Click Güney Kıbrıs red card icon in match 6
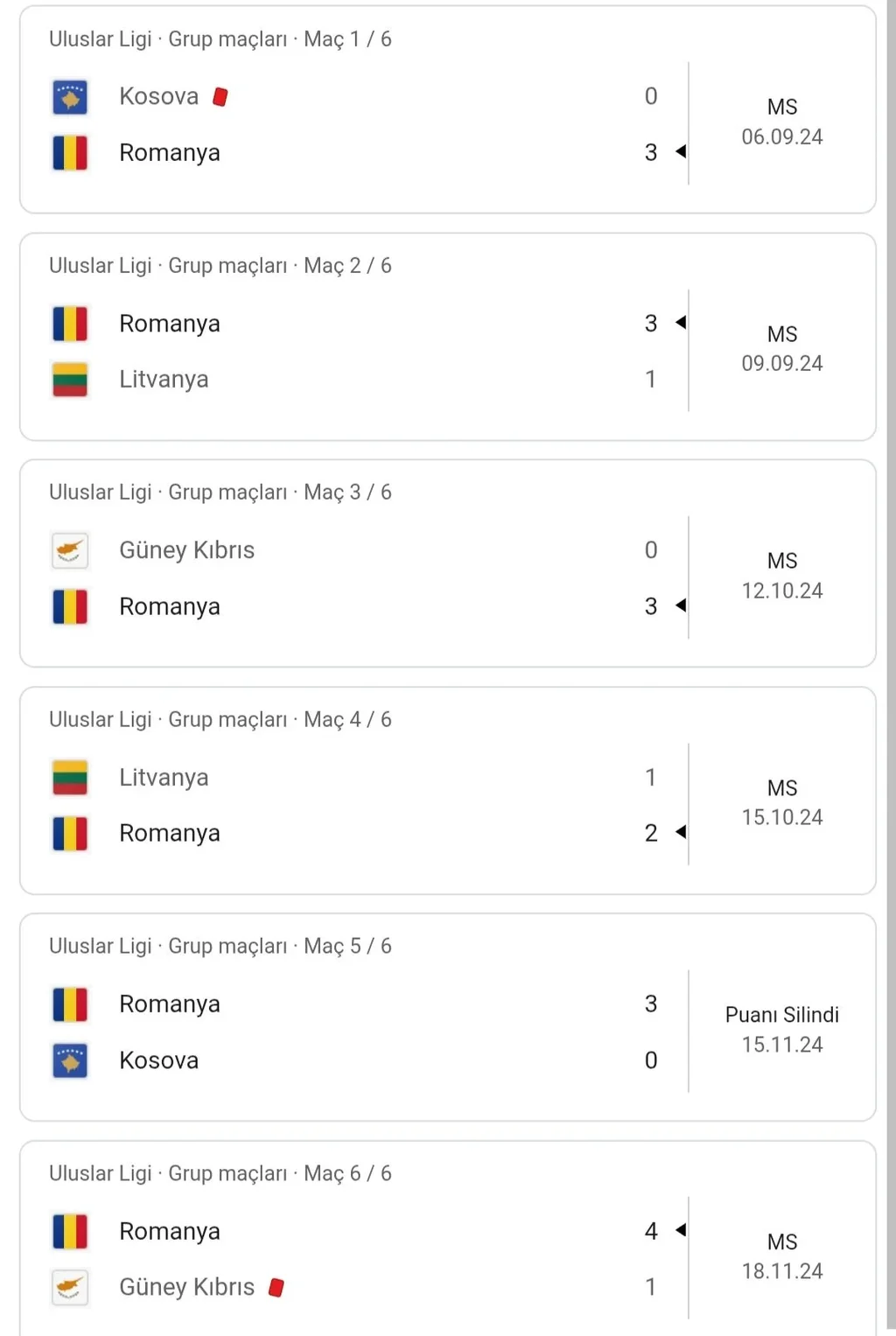The width and height of the screenshot is (896, 1336). pos(276,1287)
